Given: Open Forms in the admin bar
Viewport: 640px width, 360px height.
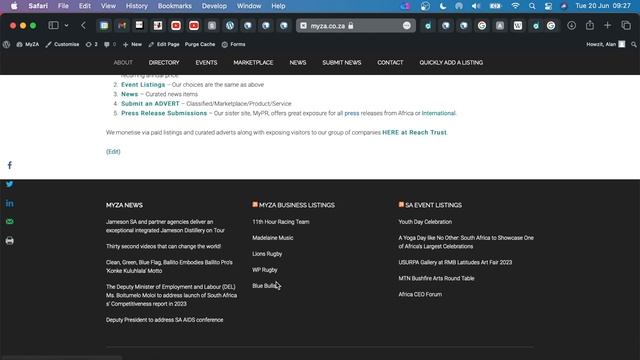Looking at the screenshot, I should [233, 44].
